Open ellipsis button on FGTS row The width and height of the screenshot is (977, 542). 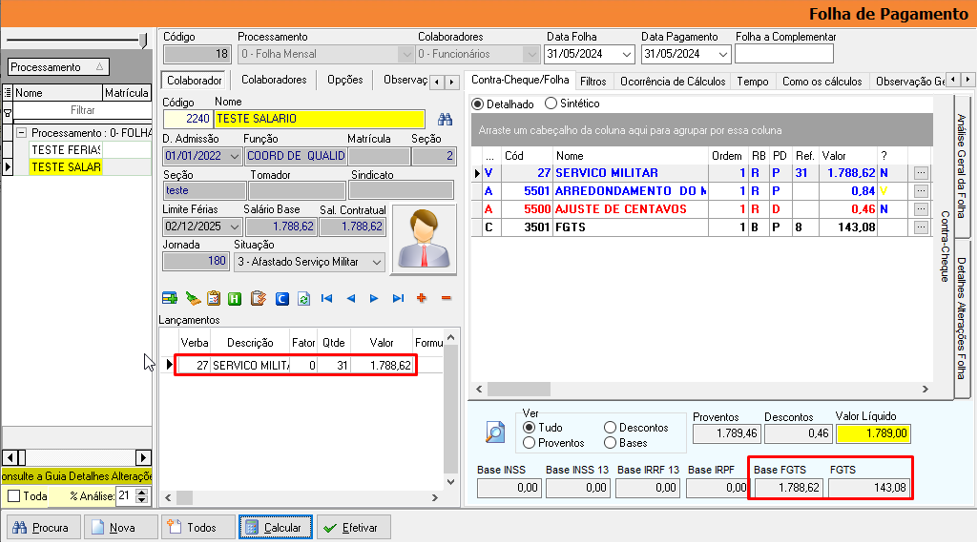click(921, 227)
